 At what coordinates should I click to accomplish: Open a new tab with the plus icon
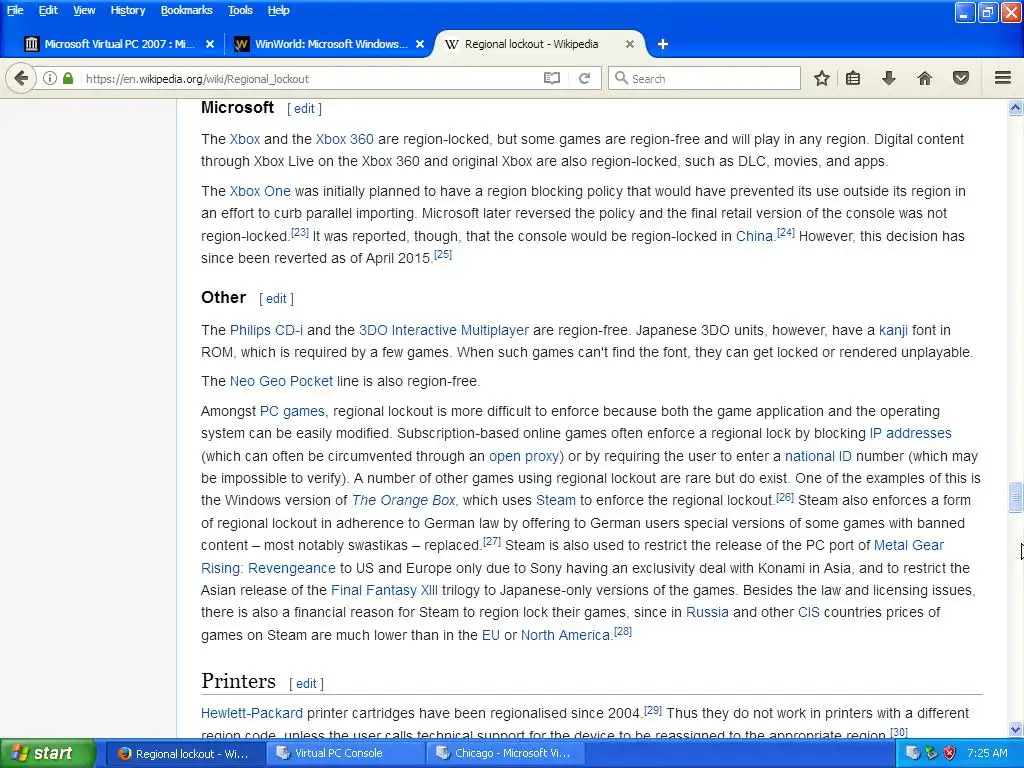(x=663, y=44)
